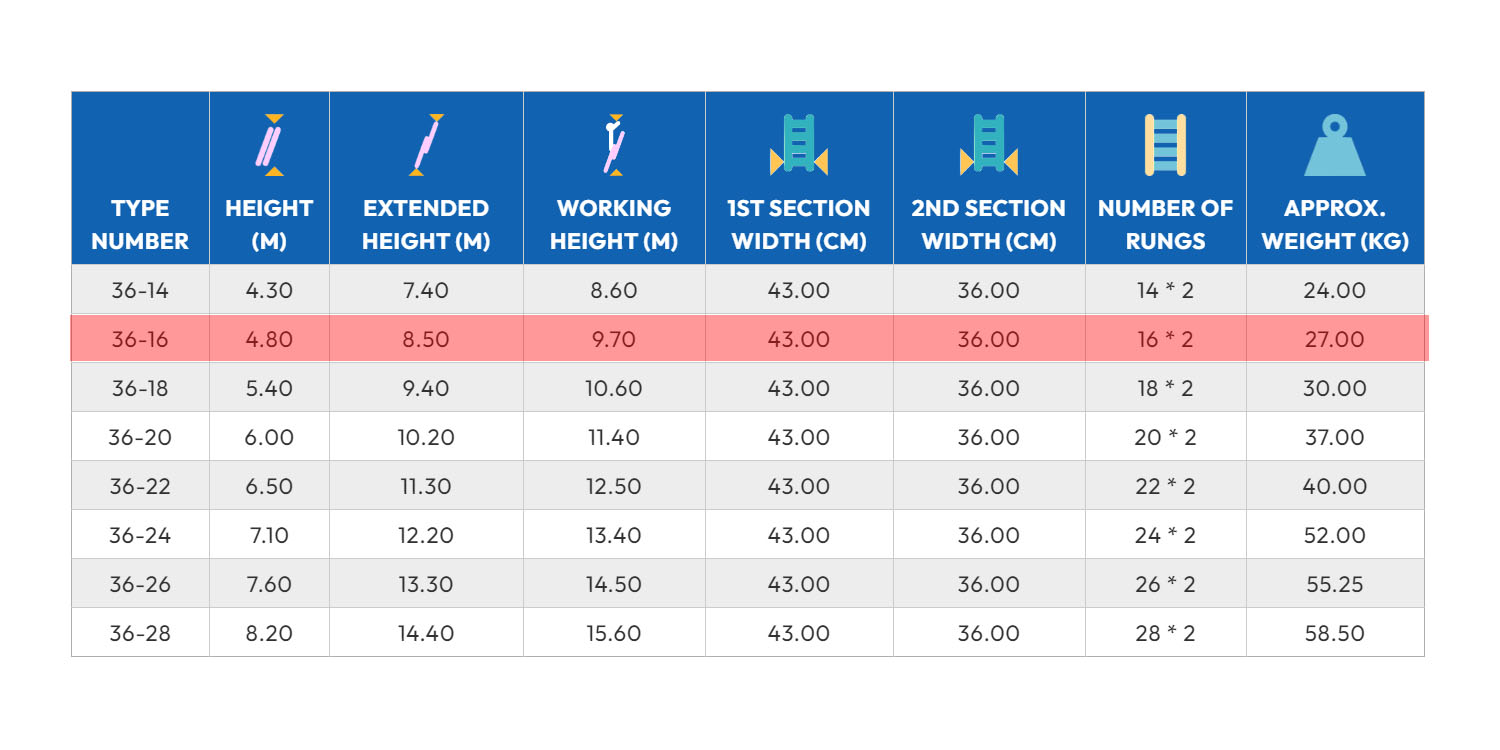The height and width of the screenshot is (750, 1500).
Task: Select type number 36-14 cell
Action: pos(140,291)
